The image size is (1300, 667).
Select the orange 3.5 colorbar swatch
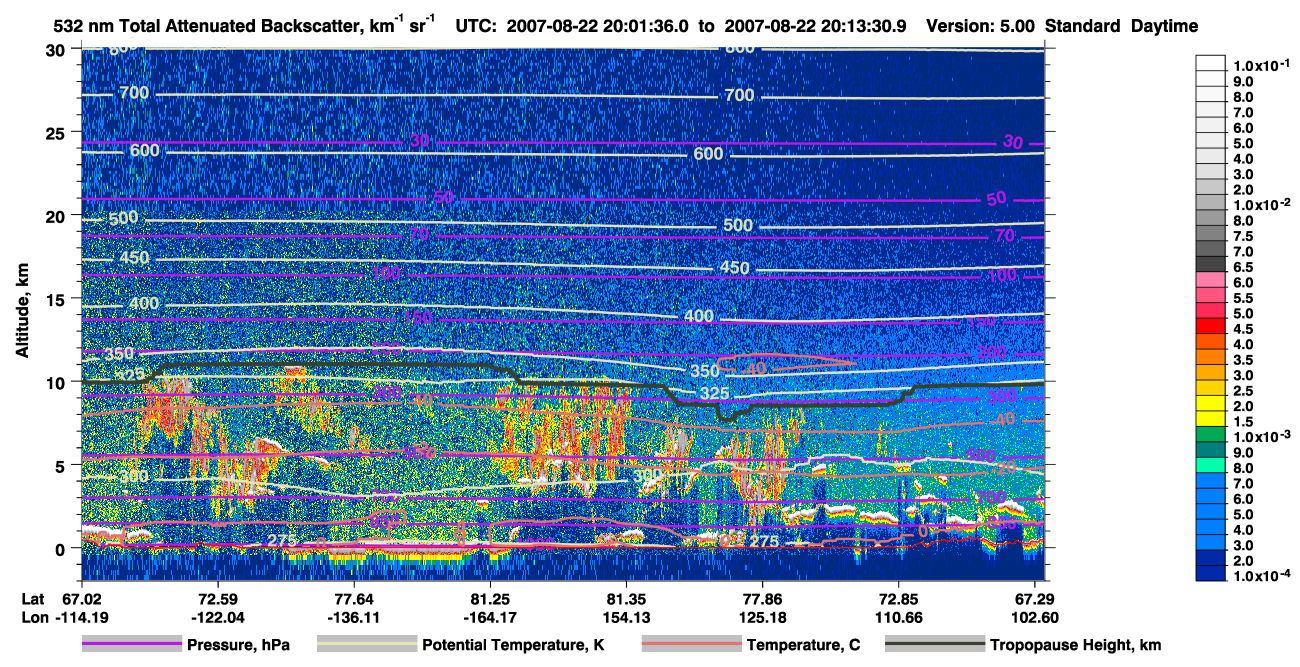(1210, 357)
